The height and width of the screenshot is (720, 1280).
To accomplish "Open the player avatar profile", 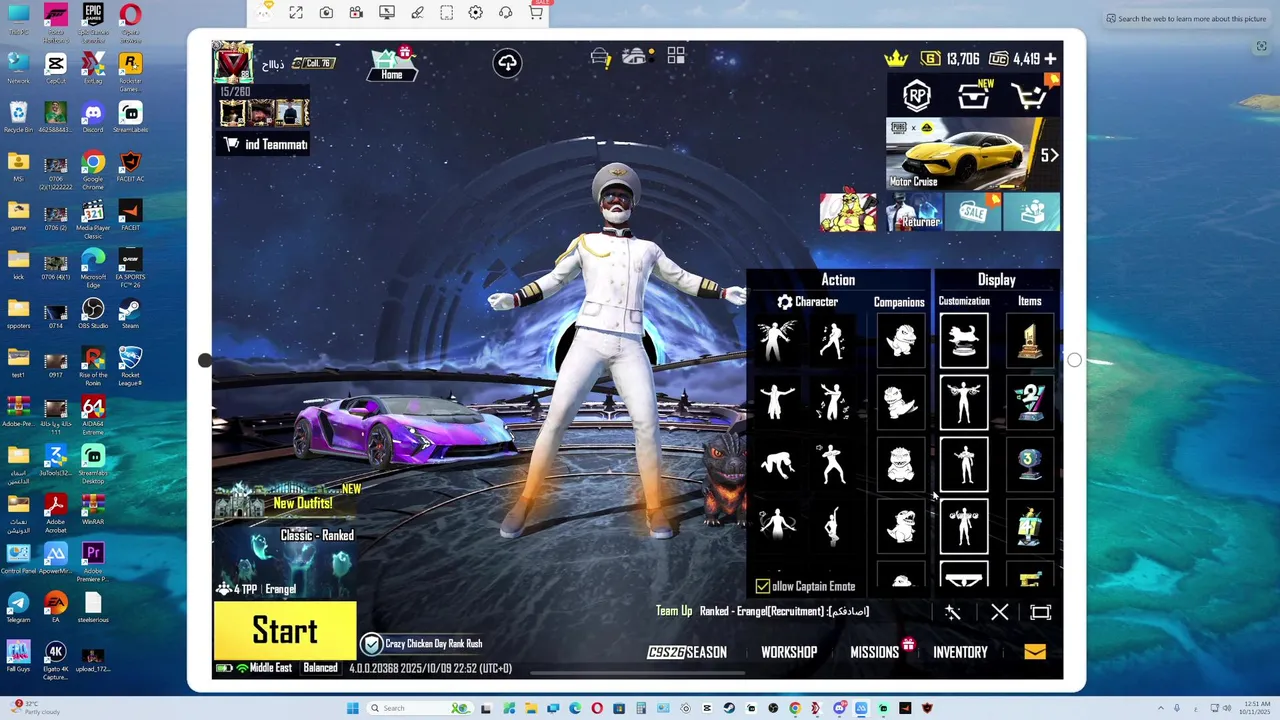I will (233, 62).
